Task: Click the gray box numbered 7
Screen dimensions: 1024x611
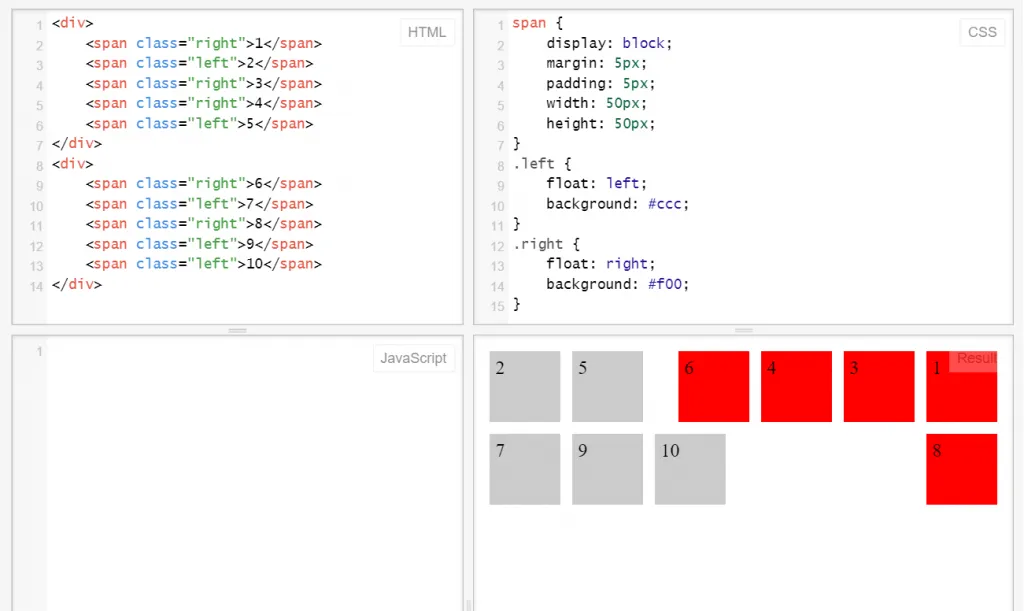Action: tap(524, 469)
